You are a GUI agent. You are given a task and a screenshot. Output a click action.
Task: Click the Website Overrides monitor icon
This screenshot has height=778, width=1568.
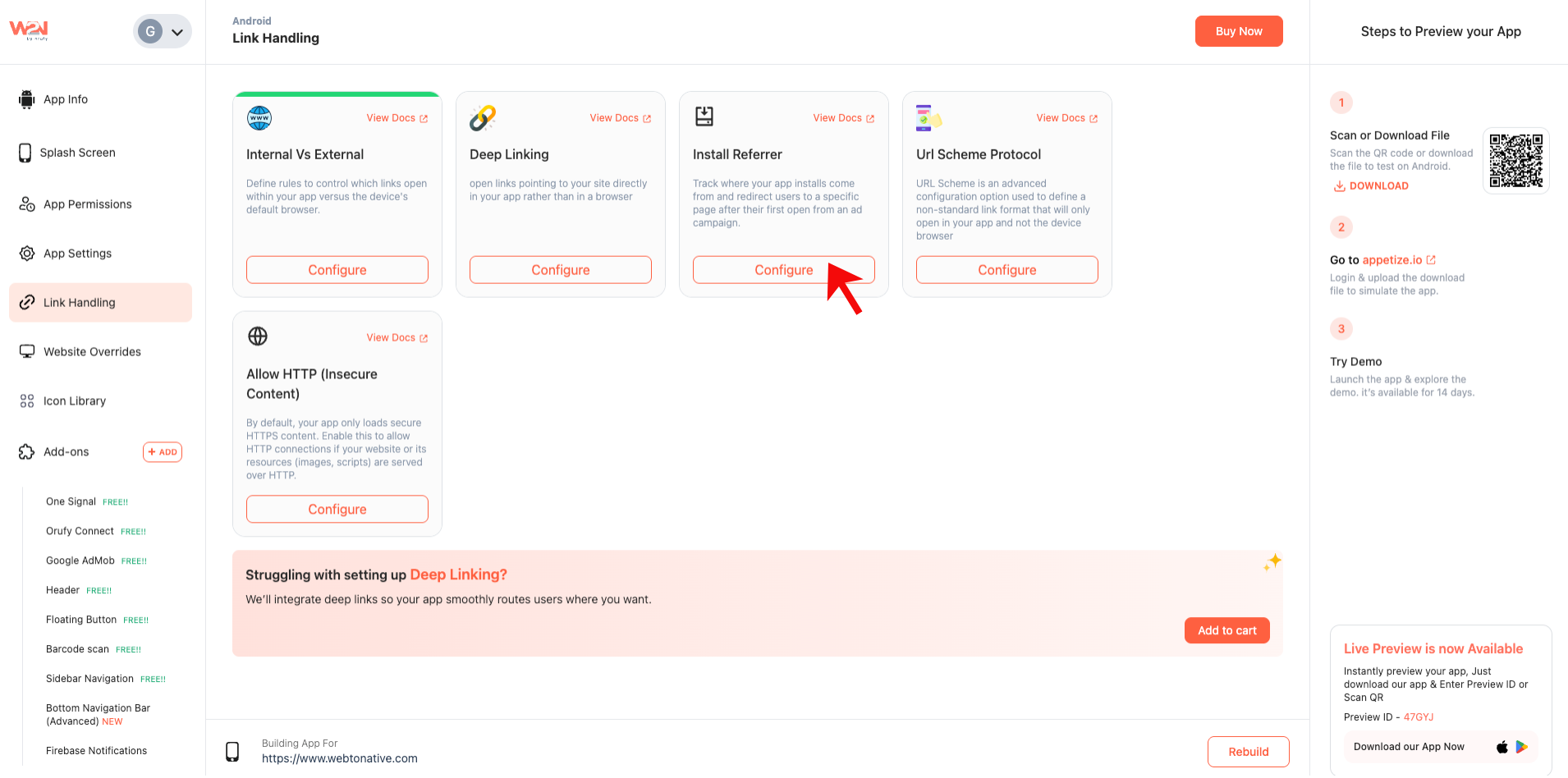coord(26,351)
